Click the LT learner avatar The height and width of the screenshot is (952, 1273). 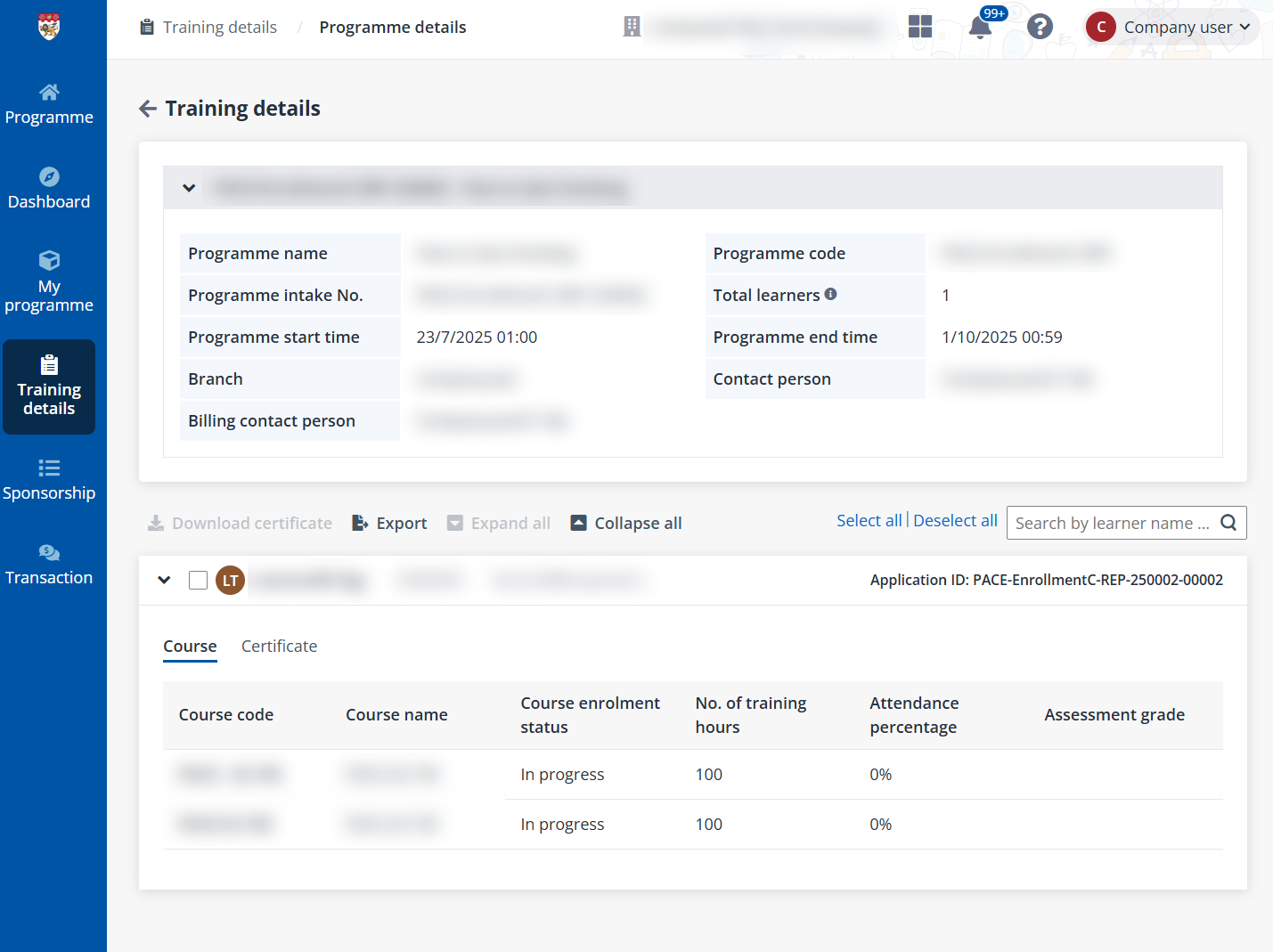click(x=230, y=580)
